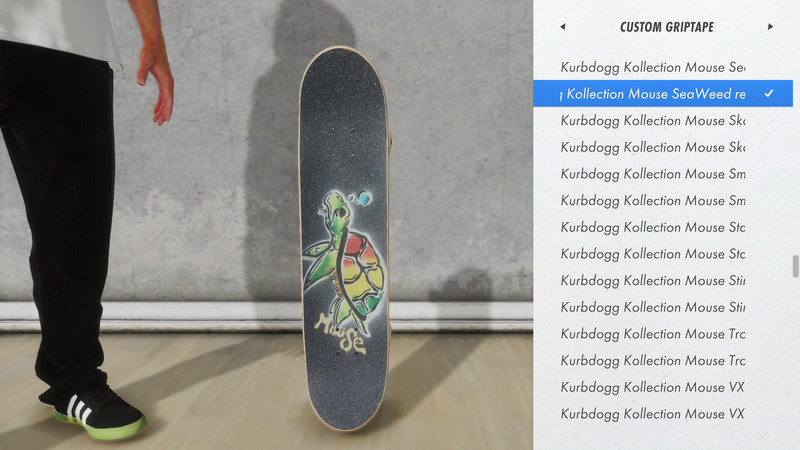
Task: Select highlighted Kollection Mouse SeaWeed entry
Action: 663,93
